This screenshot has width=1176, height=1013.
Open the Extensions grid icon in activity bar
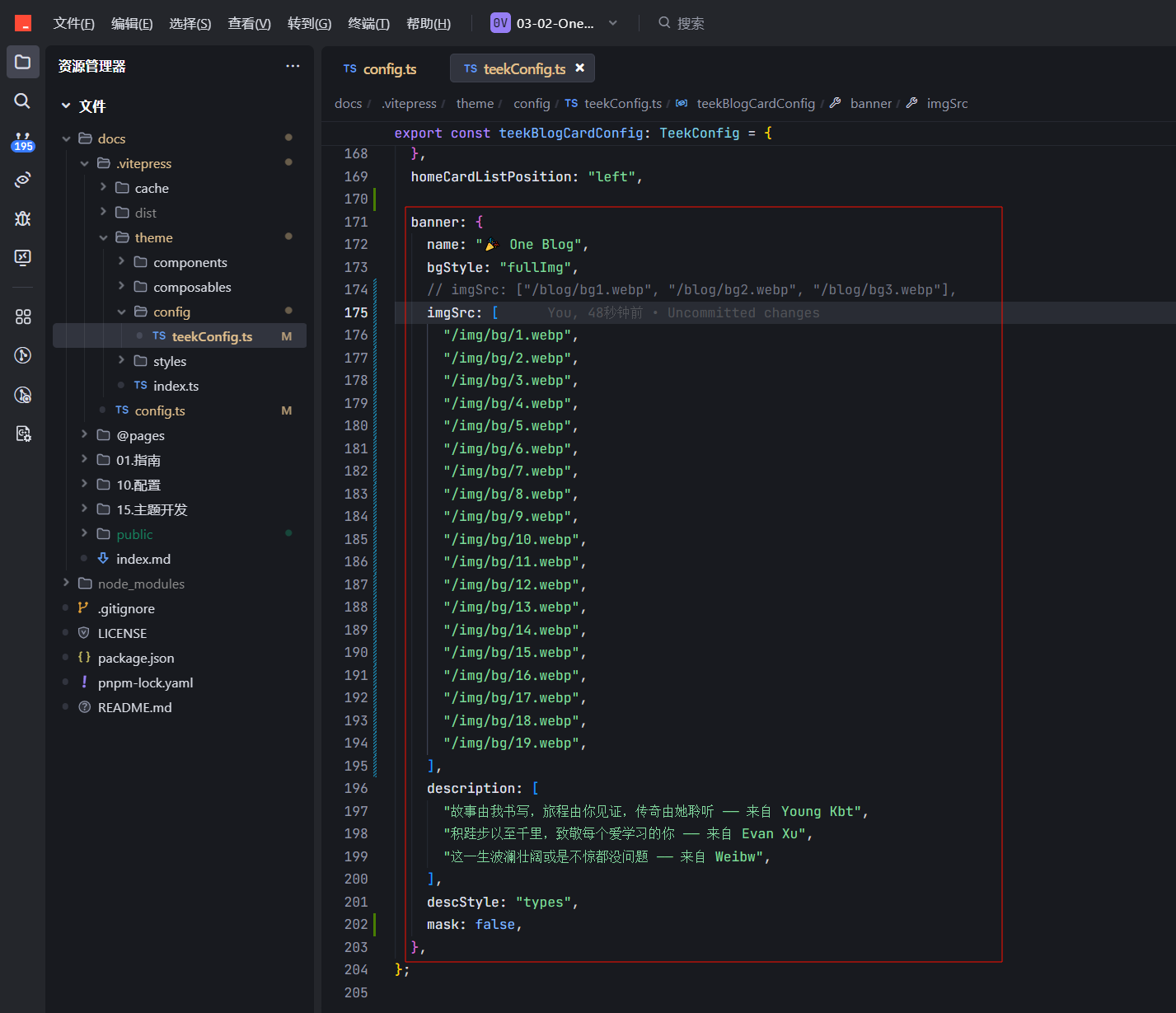coord(23,317)
